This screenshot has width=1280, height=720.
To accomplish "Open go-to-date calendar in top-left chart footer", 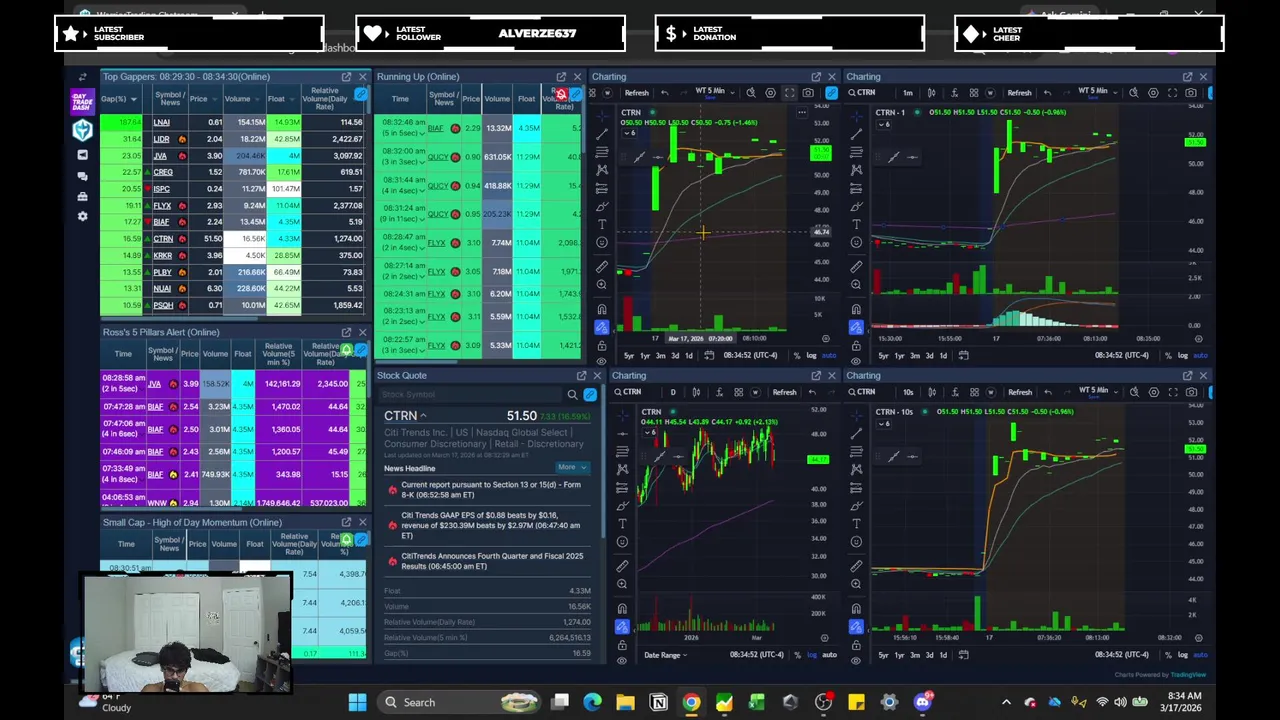I will pos(709,356).
